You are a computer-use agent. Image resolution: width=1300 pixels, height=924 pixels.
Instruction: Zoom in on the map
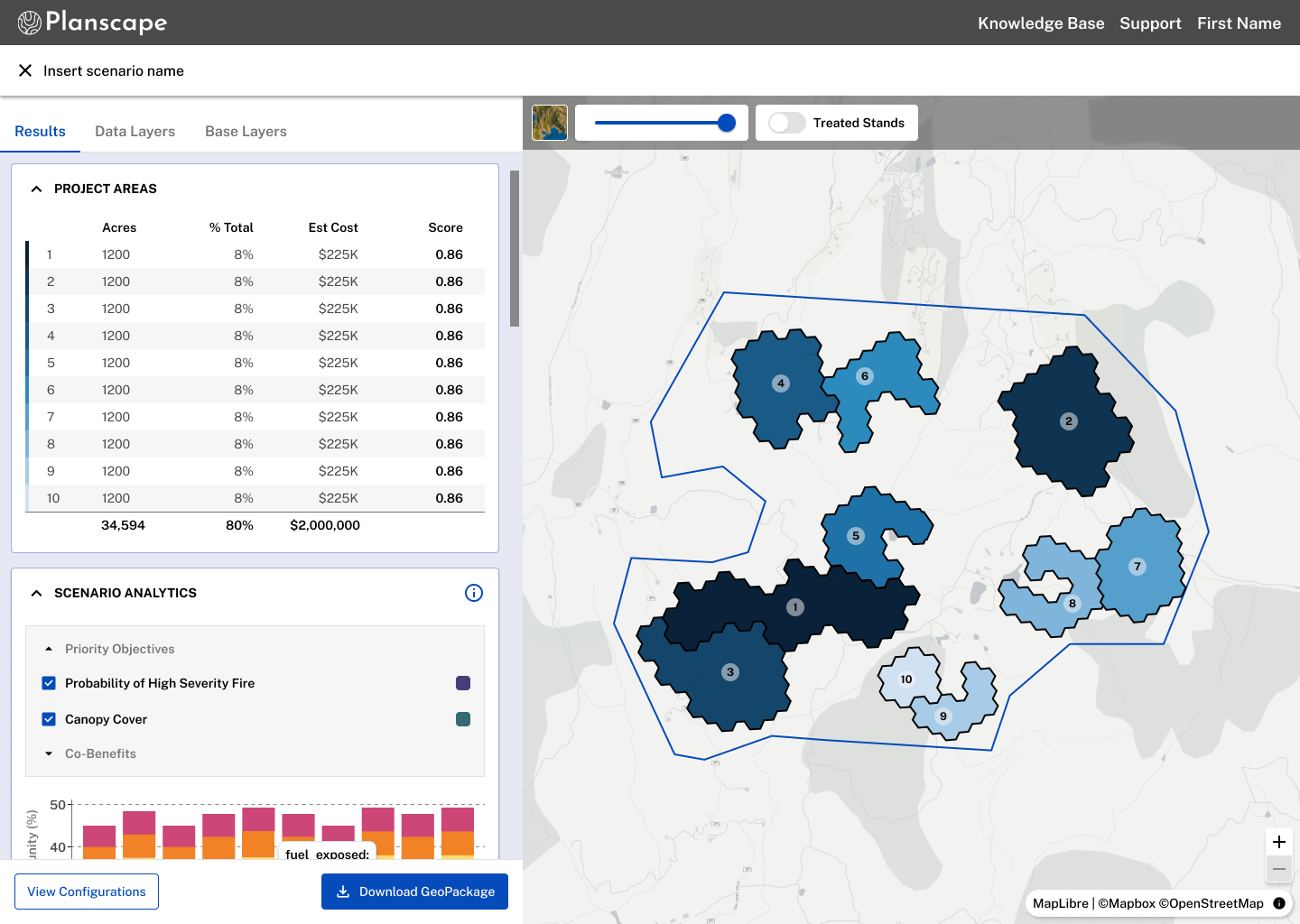(1279, 842)
